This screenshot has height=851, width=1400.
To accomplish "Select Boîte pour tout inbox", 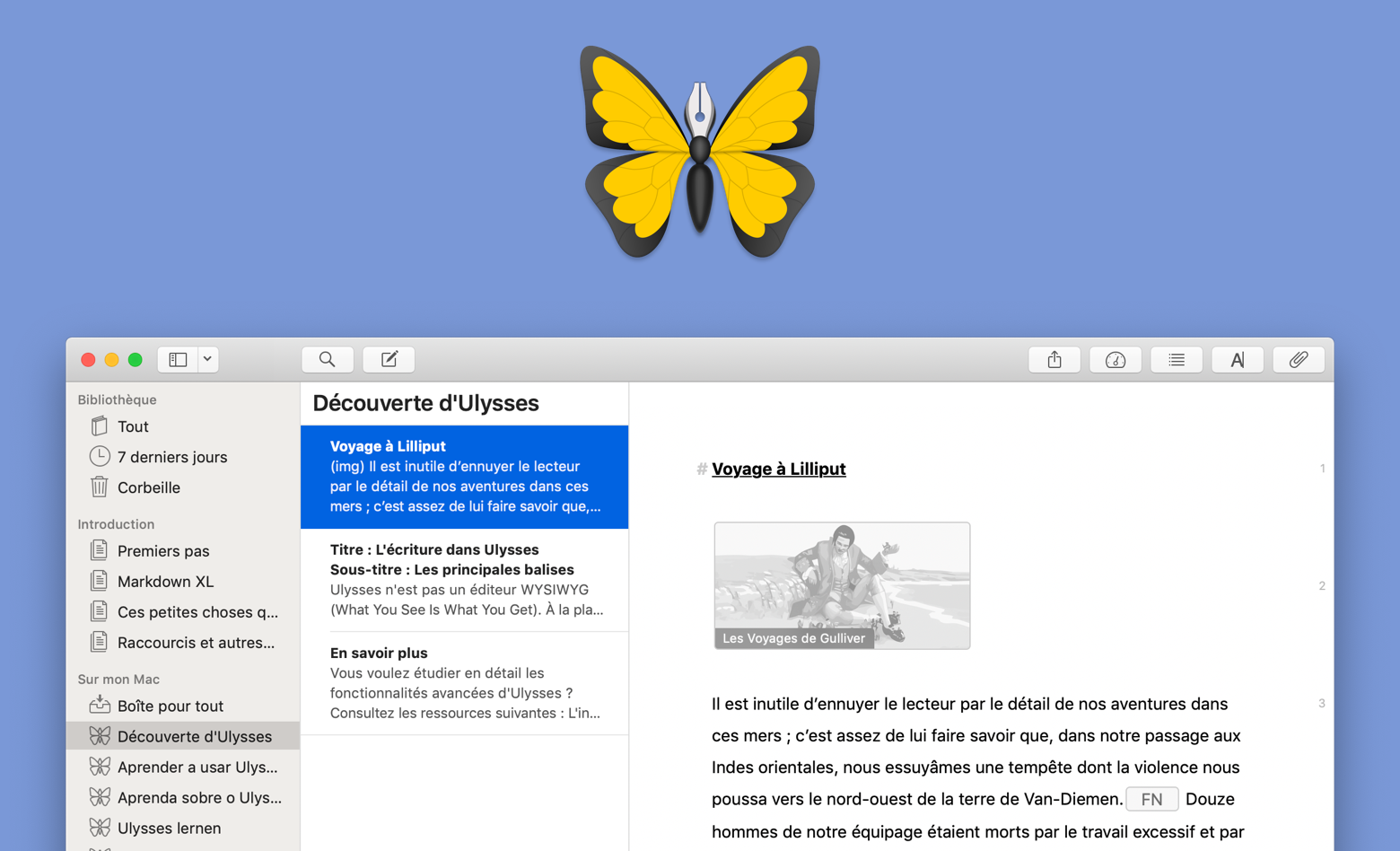I will coord(183,706).
